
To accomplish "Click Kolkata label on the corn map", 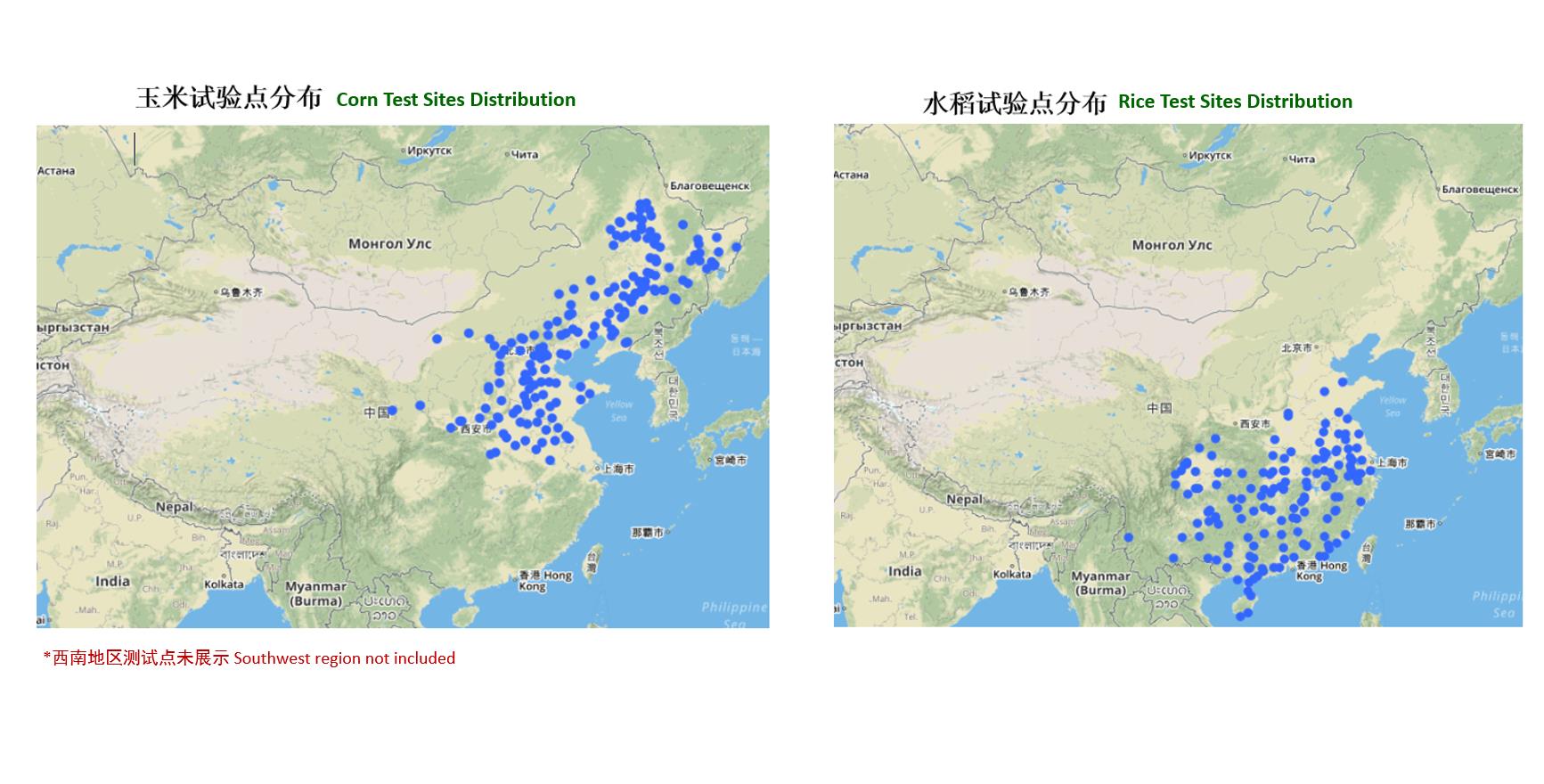I will pos(224,584).
